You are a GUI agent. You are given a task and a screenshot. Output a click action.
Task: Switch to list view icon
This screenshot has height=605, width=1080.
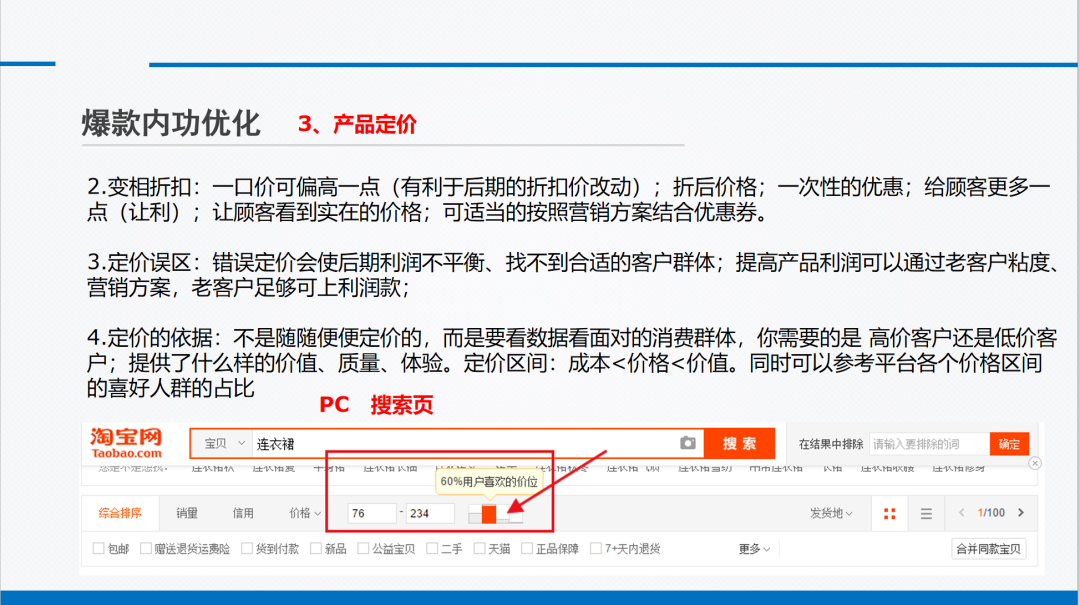pyautogui.click(x=926, y=513)
